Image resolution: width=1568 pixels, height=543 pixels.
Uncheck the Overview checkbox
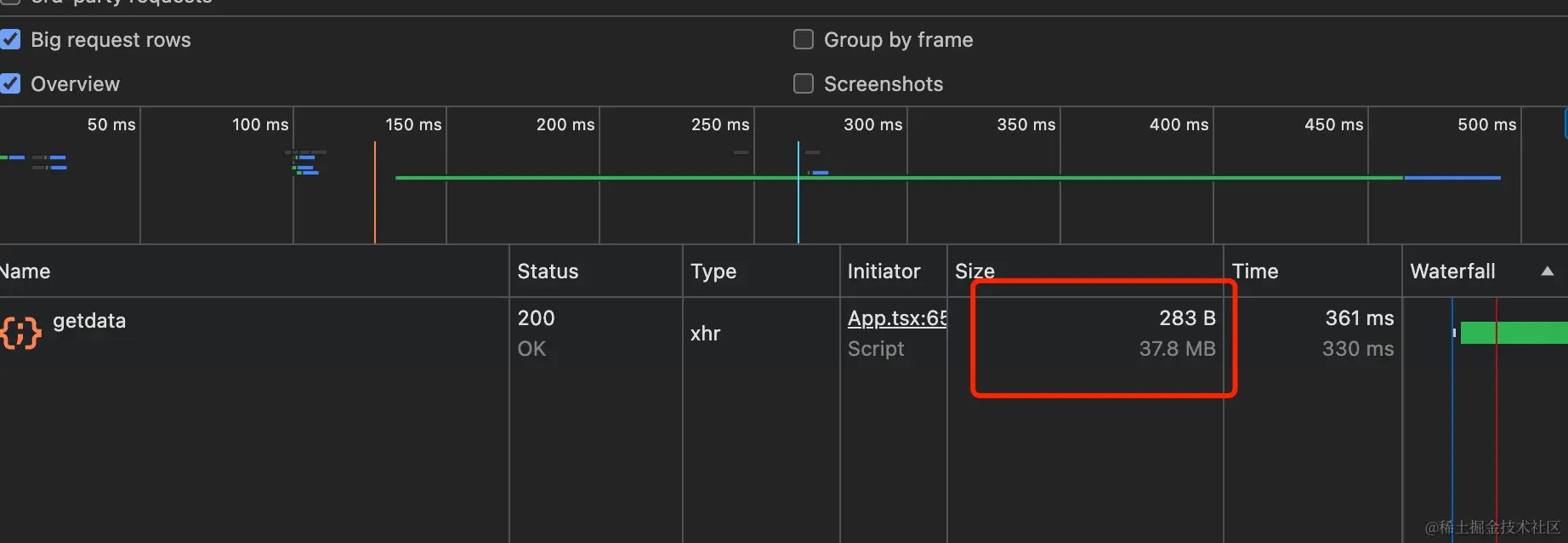[x=11, y=84]
